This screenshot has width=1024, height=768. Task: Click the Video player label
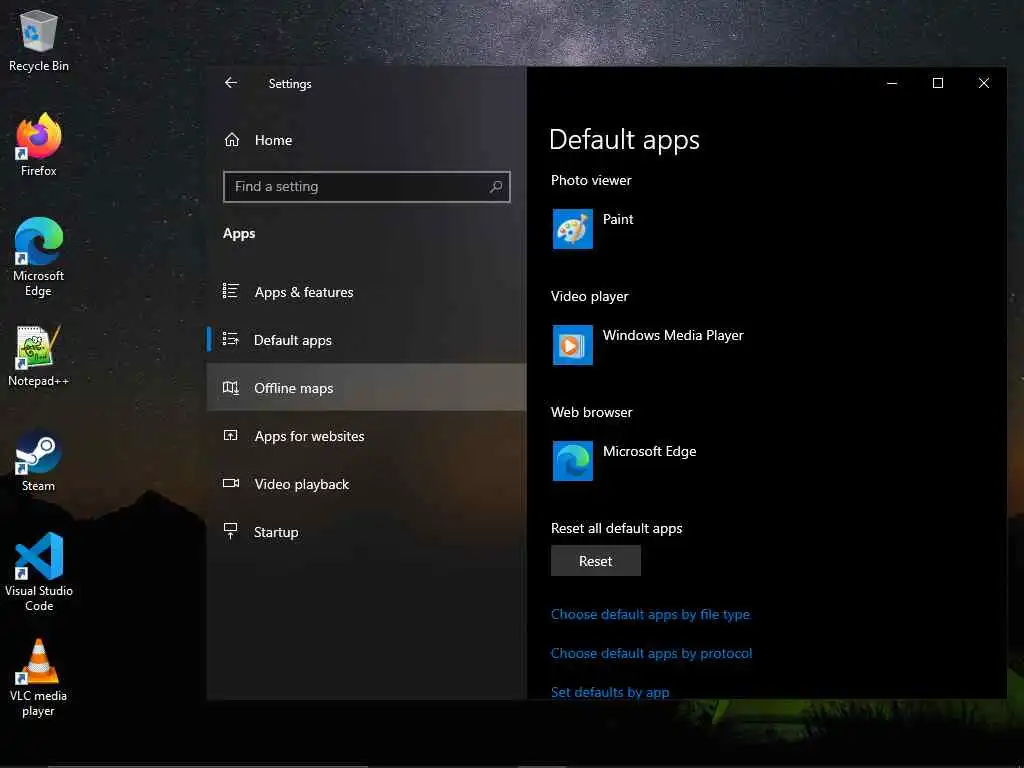pos(590,296)
